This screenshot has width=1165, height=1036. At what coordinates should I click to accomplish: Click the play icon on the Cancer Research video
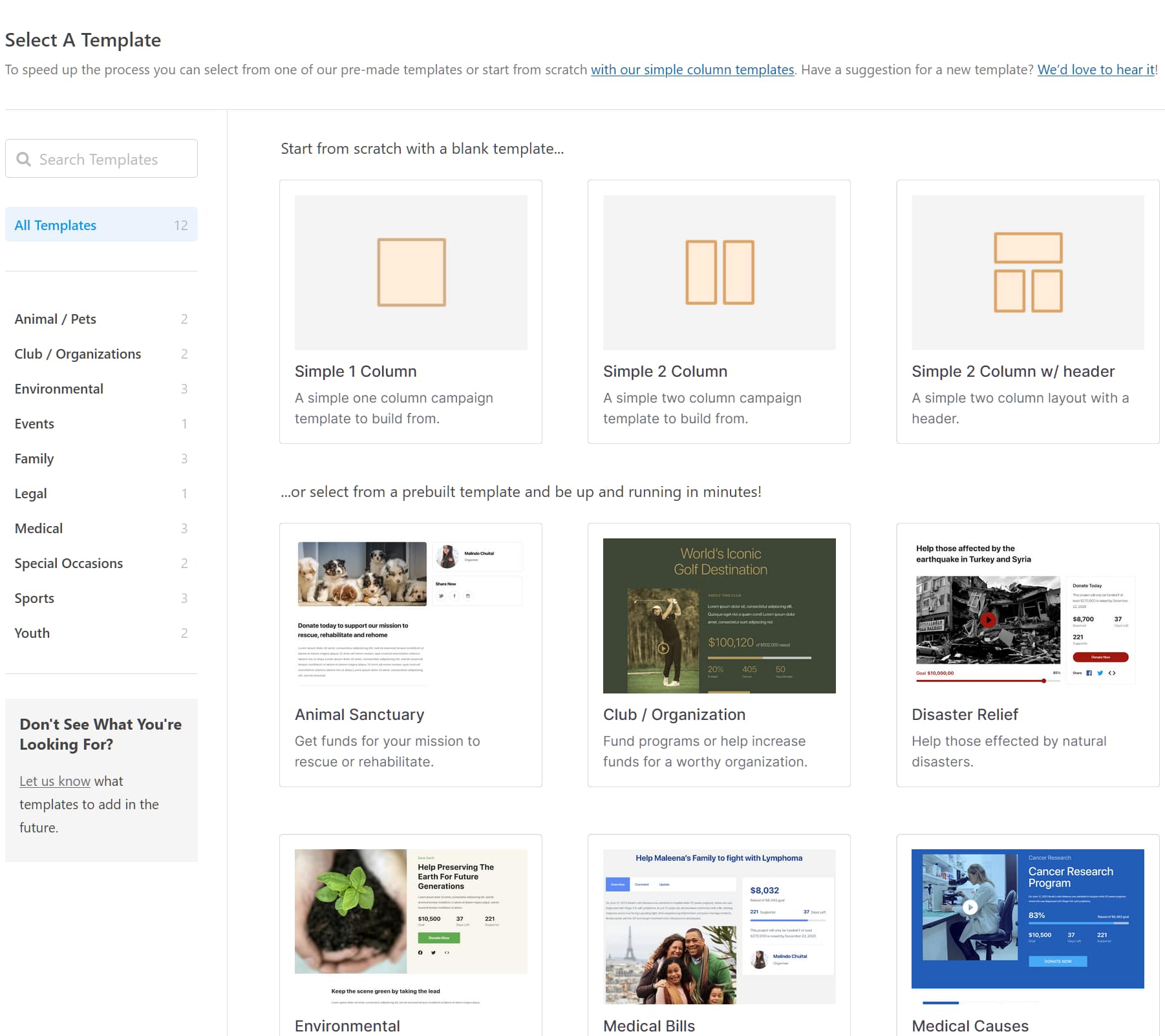point(970,907)
